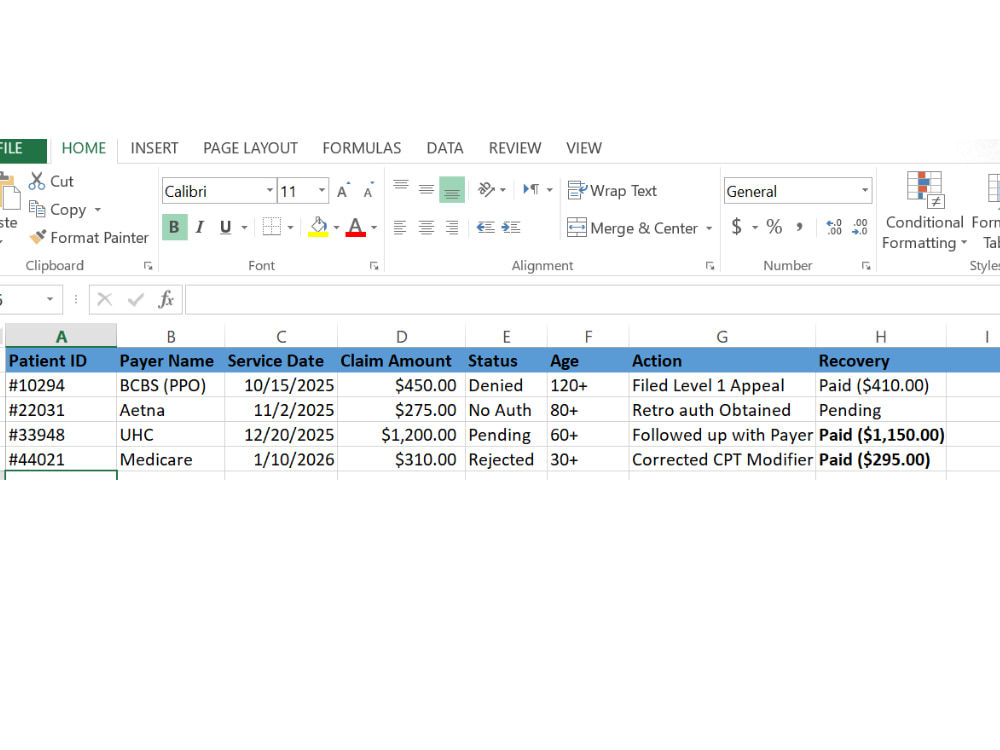
Task: Open the font color dropdown arrow
Action: pos(374,227)
